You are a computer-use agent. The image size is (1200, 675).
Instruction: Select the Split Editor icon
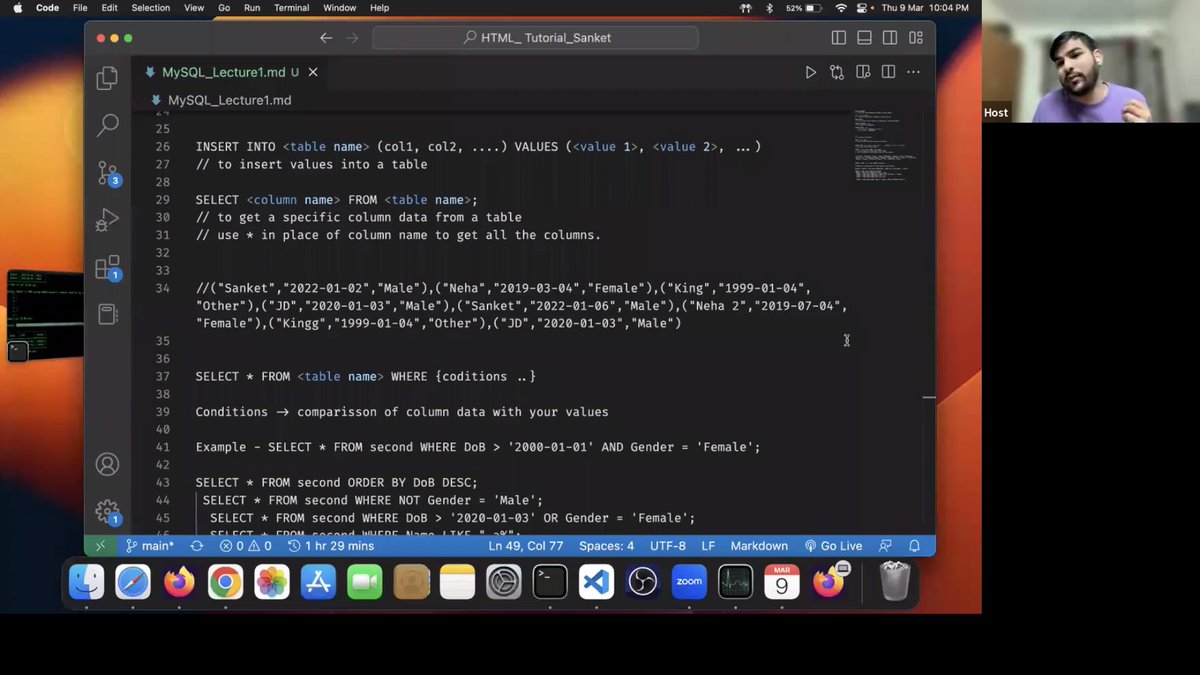889,72
